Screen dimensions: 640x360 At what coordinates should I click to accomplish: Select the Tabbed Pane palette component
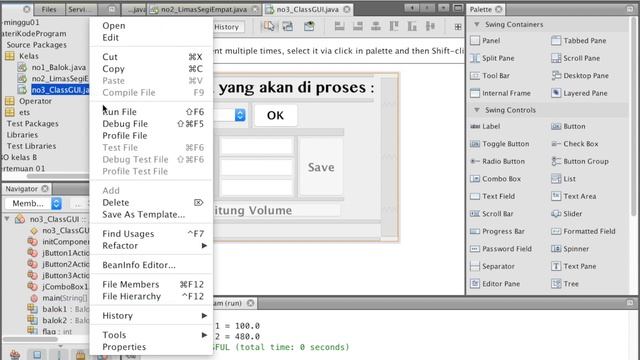578,41
